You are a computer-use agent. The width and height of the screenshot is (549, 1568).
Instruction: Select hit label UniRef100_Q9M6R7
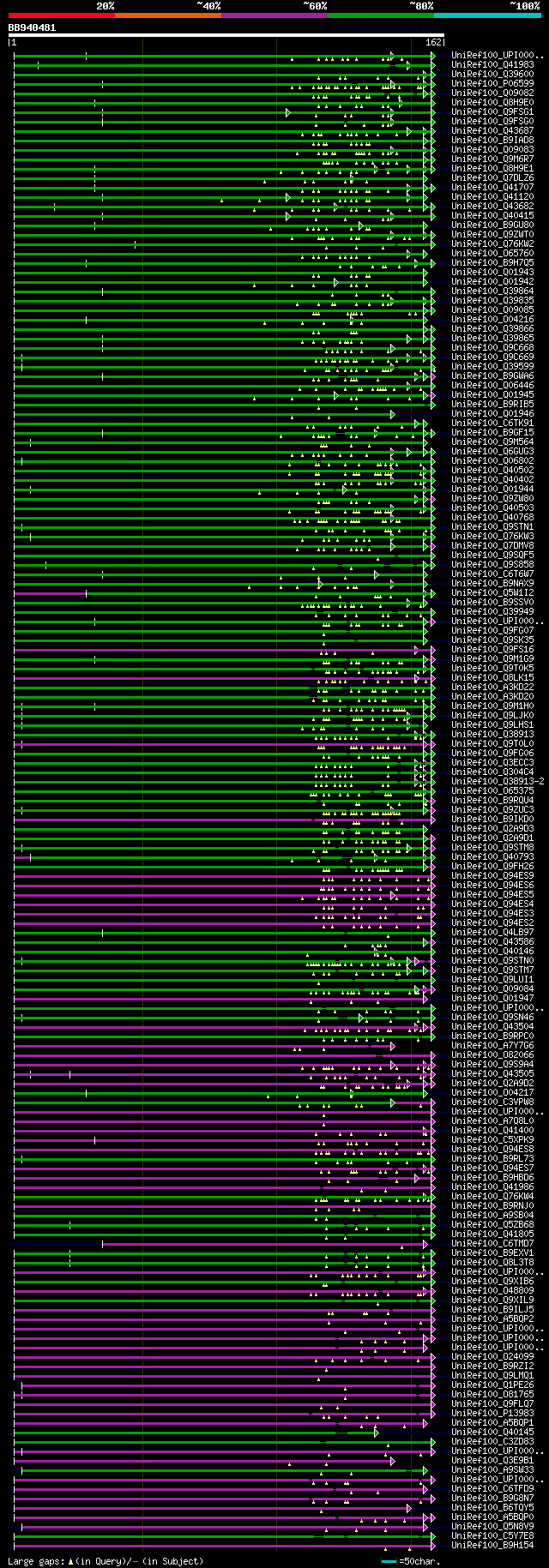click(x=492, y=159)
